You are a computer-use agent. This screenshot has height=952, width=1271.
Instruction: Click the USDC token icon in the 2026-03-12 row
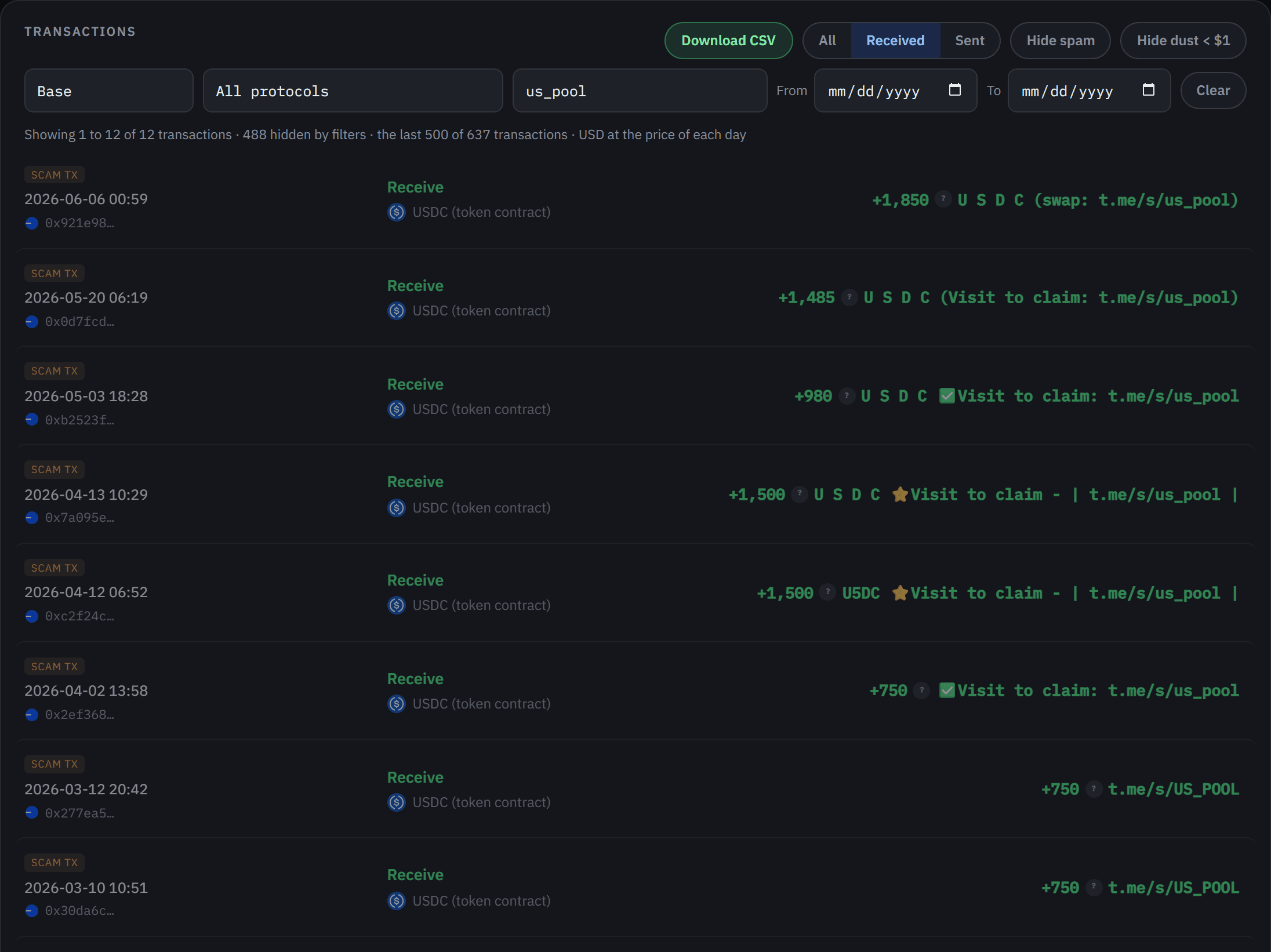tap(397, 802)
